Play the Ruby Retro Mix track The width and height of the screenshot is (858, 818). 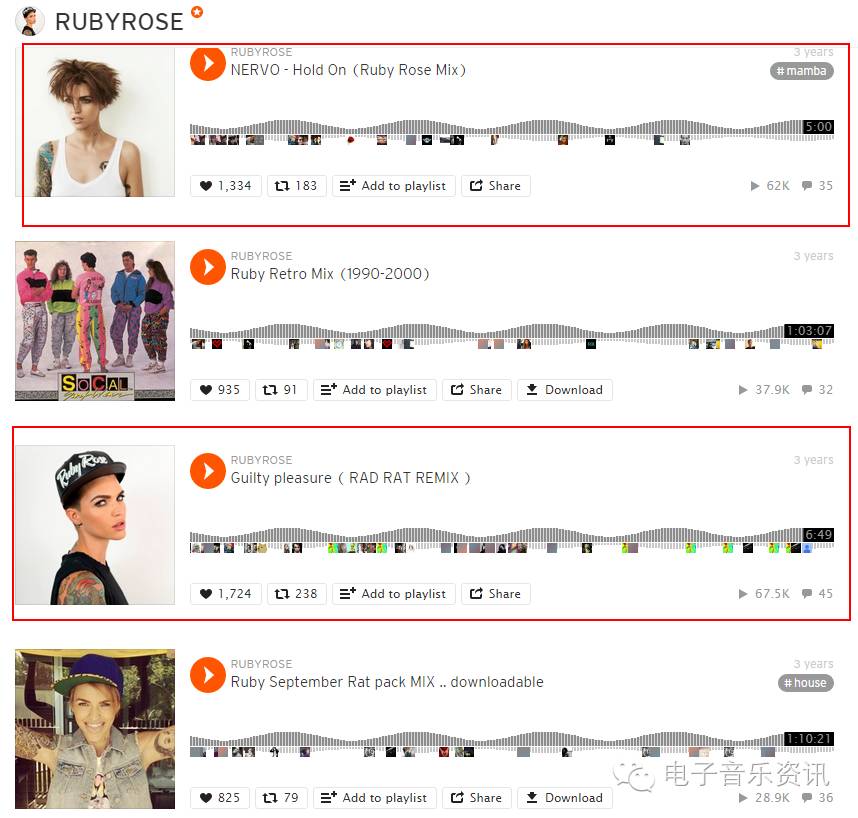(207, 267)
